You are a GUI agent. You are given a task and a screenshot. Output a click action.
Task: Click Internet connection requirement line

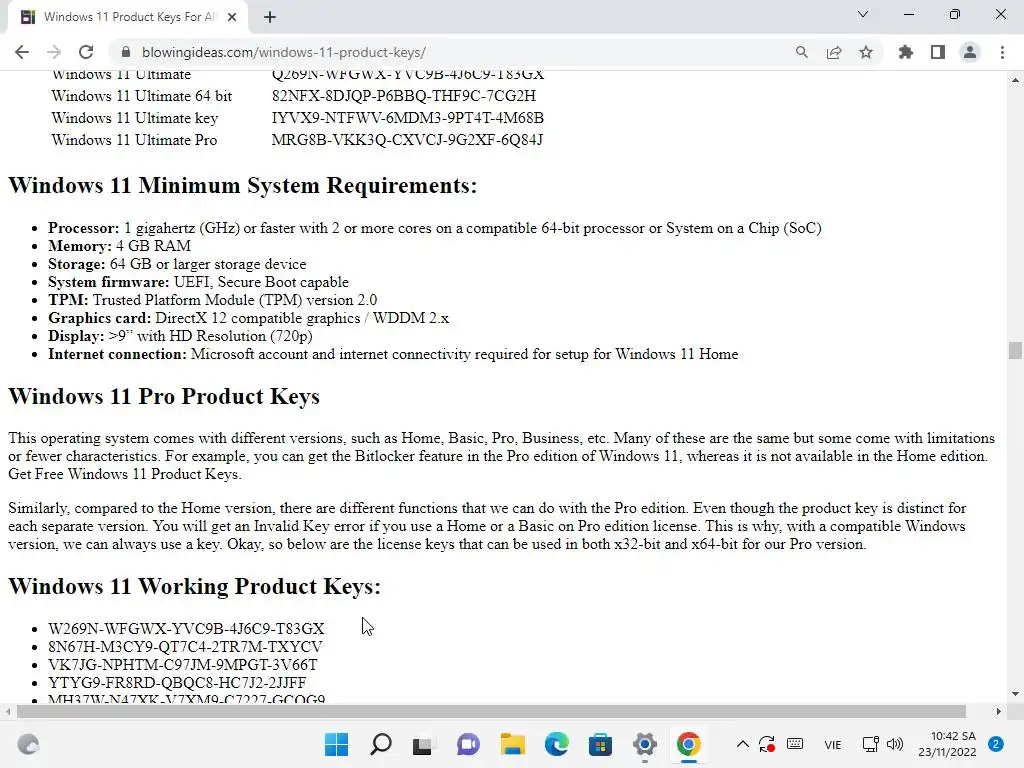(x=393, y=354)
